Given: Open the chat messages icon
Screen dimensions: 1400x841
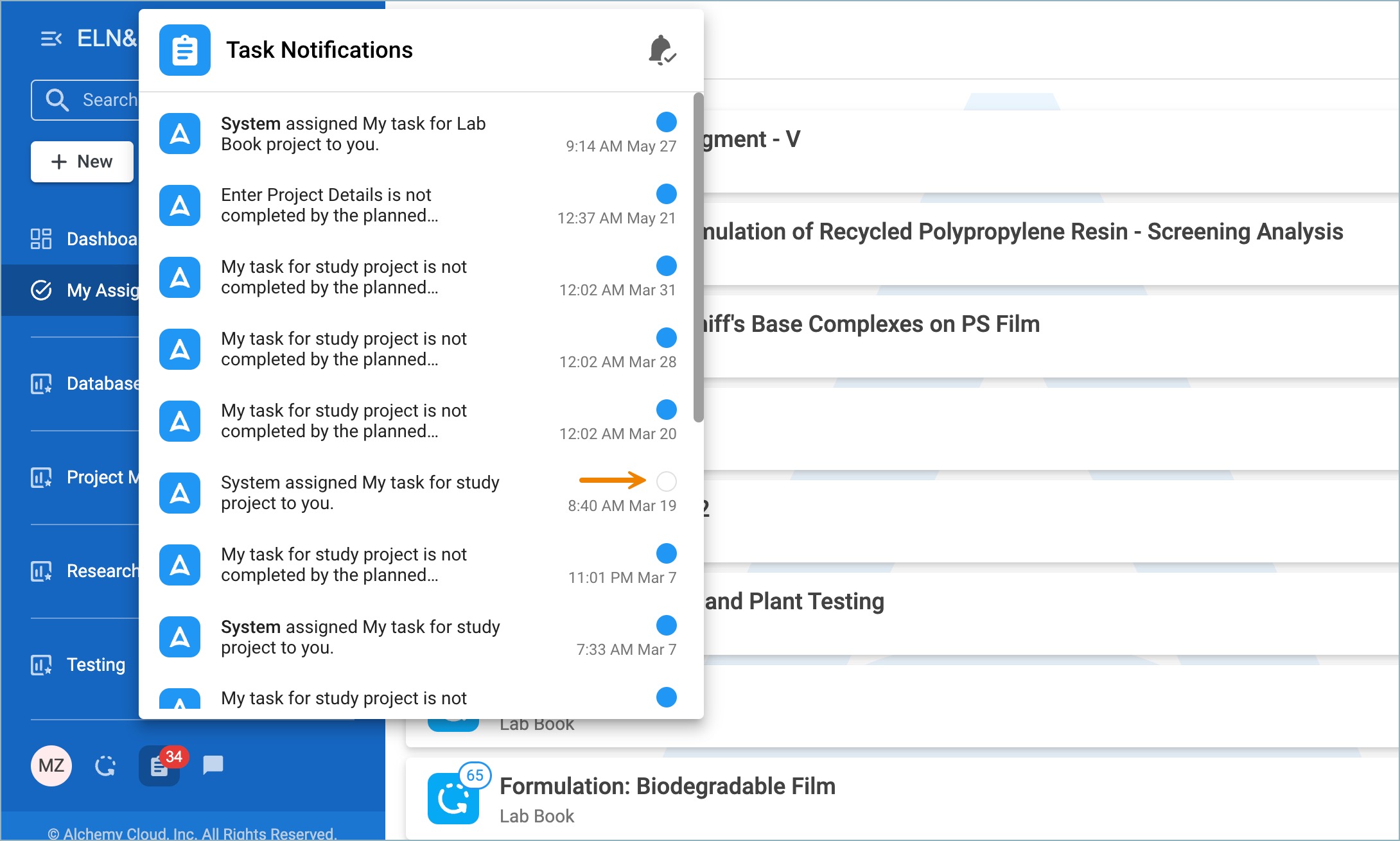Looking at the screenshot, I should pos(213,765).
